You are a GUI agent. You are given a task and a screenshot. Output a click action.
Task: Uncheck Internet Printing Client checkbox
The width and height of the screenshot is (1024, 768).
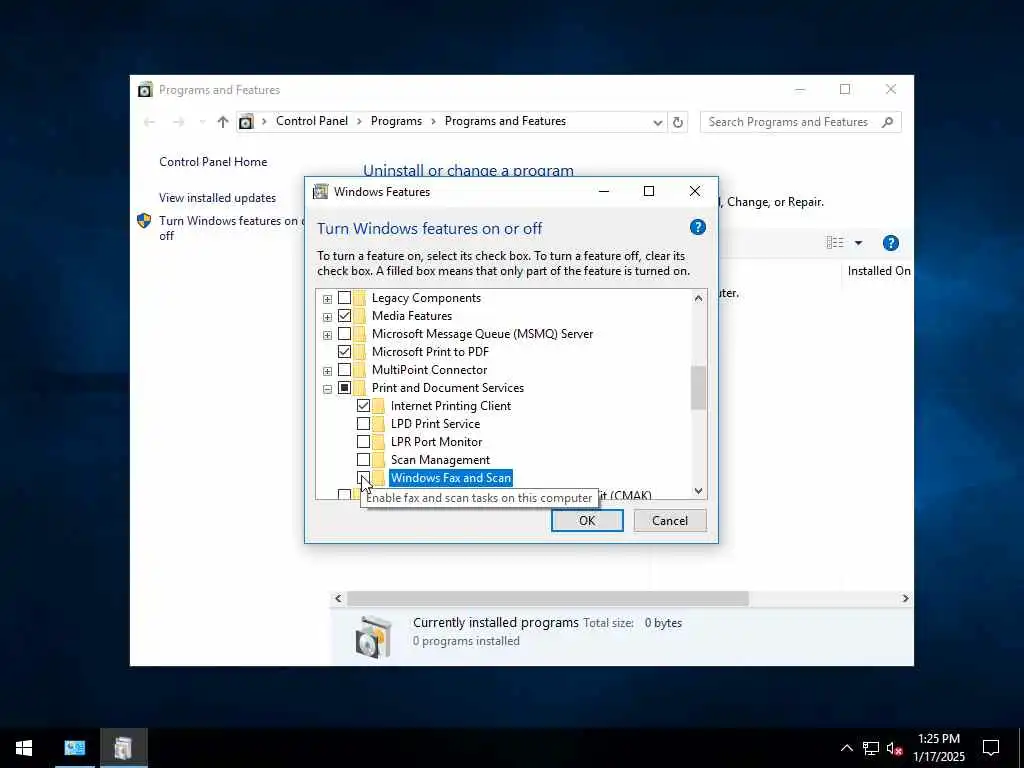363,406
